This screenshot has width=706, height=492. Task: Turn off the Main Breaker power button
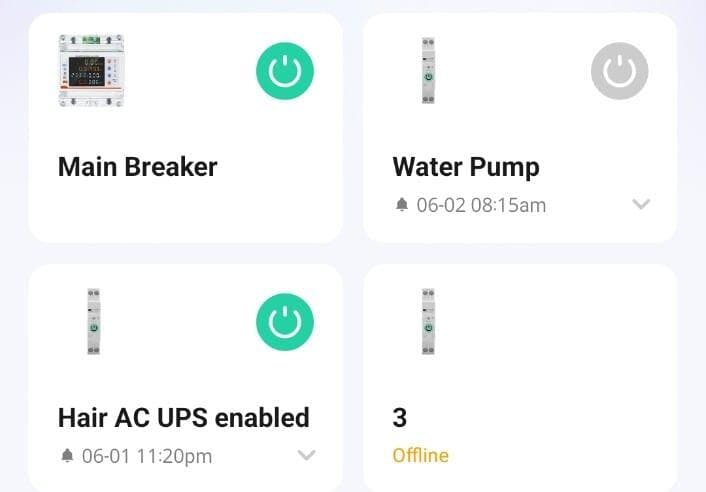click(x=285, y=71)
